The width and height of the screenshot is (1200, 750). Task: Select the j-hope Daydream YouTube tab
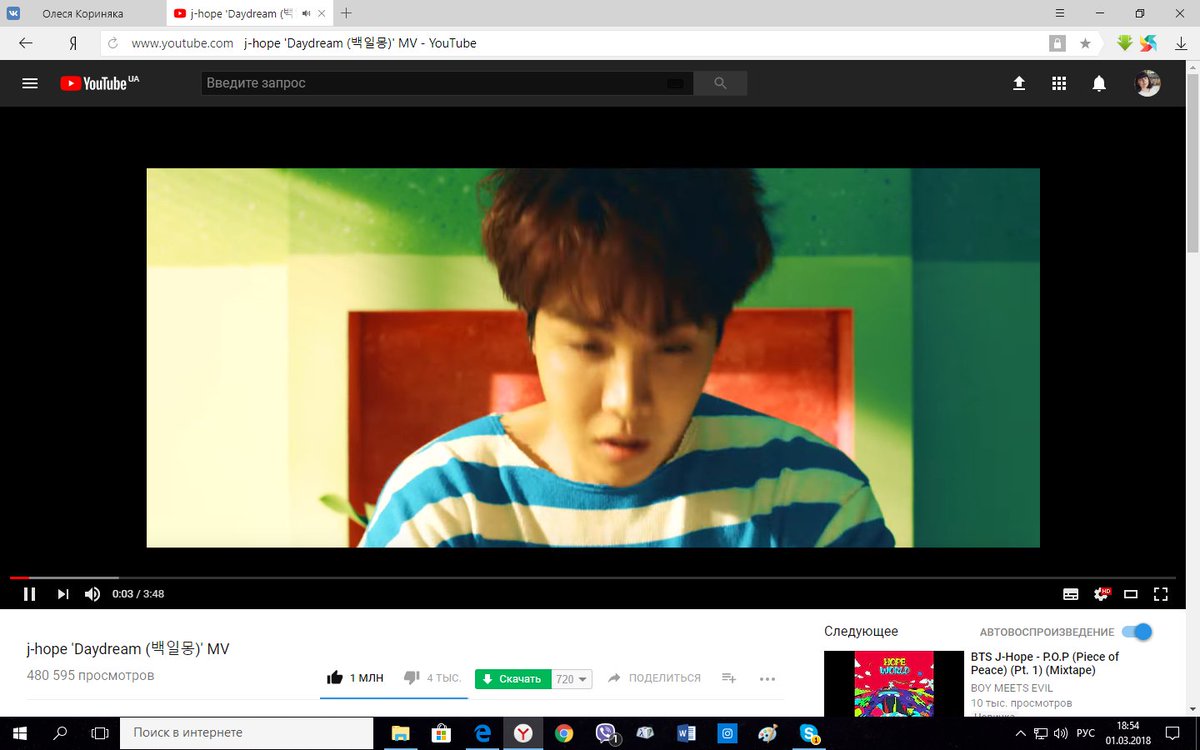248,14
